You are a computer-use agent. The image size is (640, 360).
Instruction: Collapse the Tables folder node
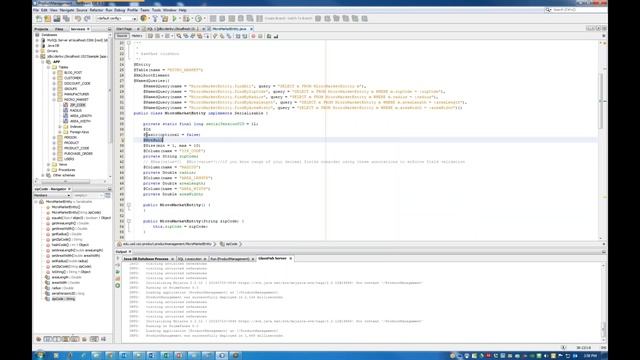coord(49,67)
